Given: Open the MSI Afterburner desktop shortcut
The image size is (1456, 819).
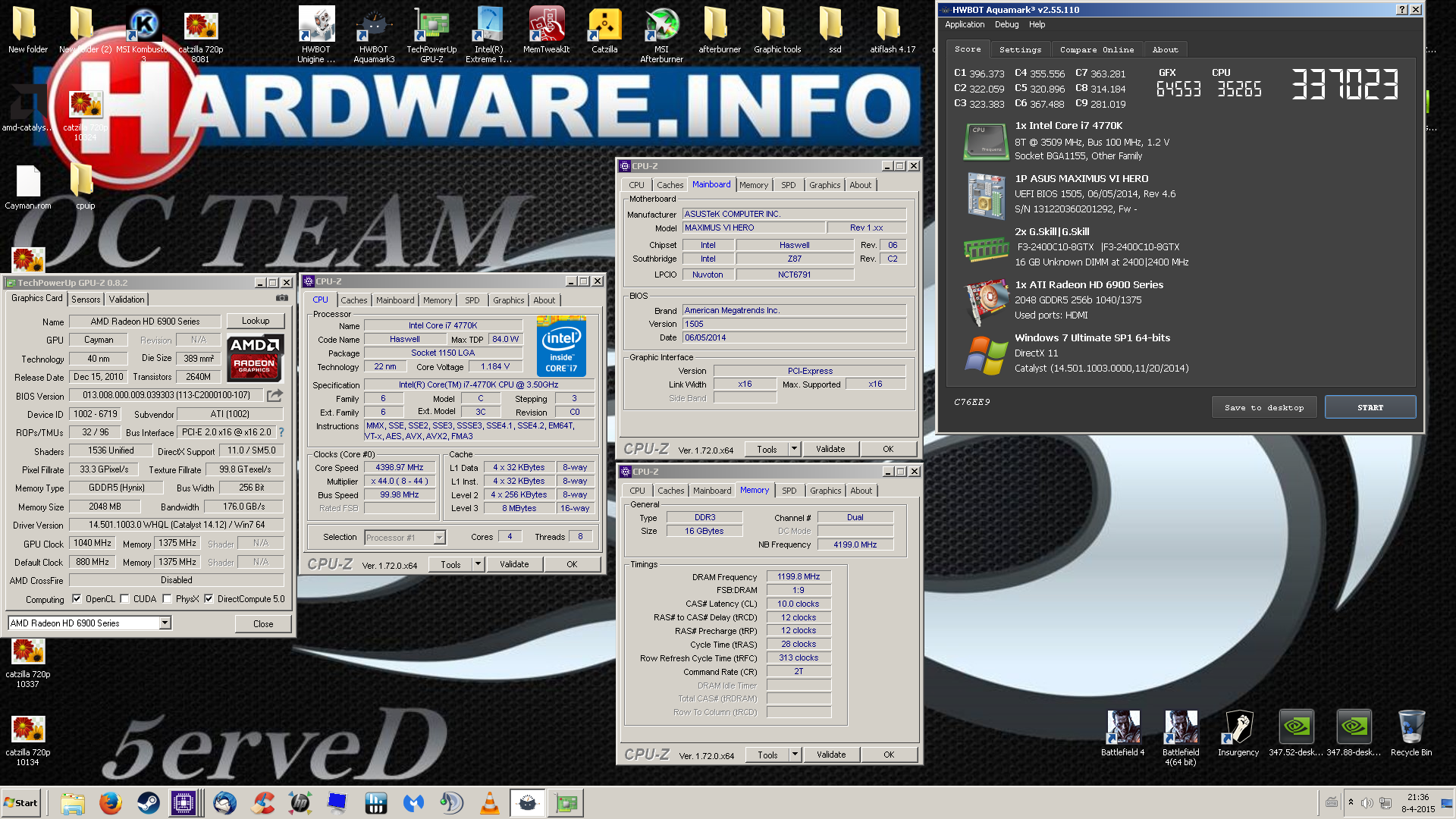Looking at the screenshot, I should 662,34.
